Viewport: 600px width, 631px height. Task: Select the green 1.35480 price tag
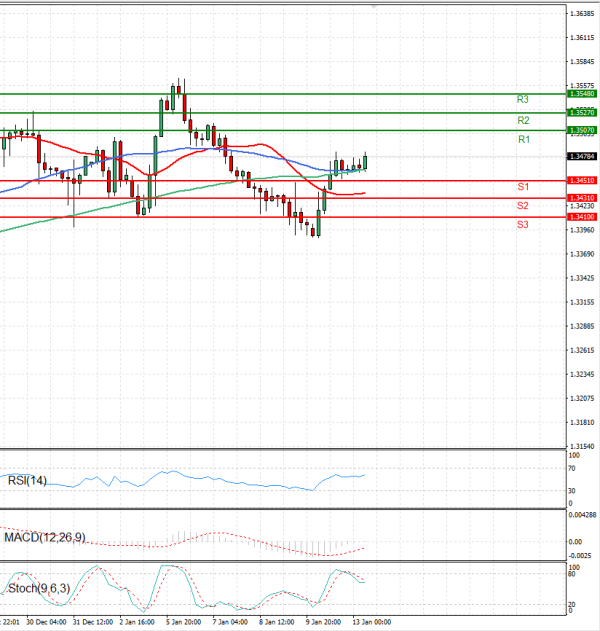581,93
